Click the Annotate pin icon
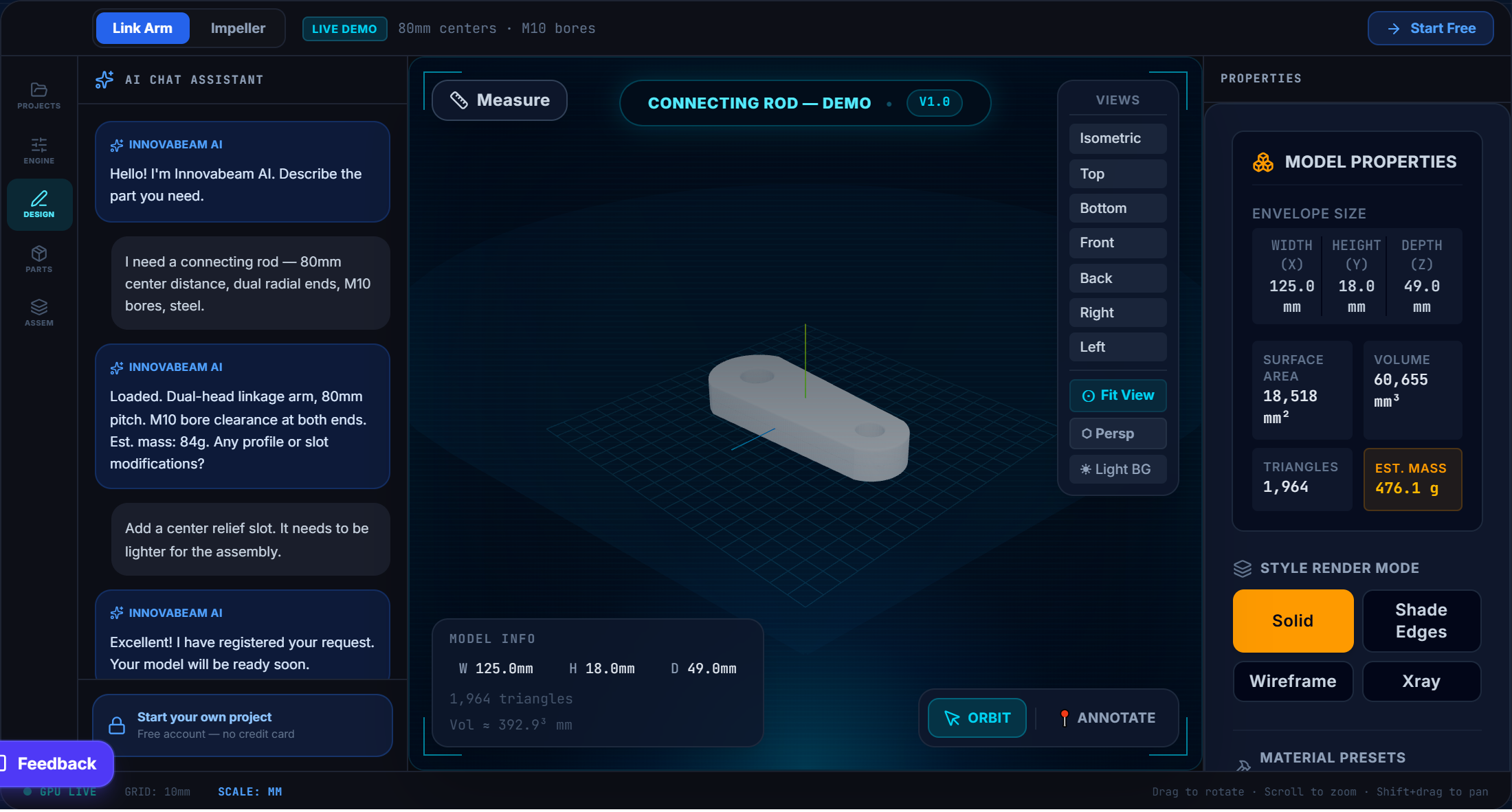Screen dimensions: 1512x812 click(x=1064, y=718)
